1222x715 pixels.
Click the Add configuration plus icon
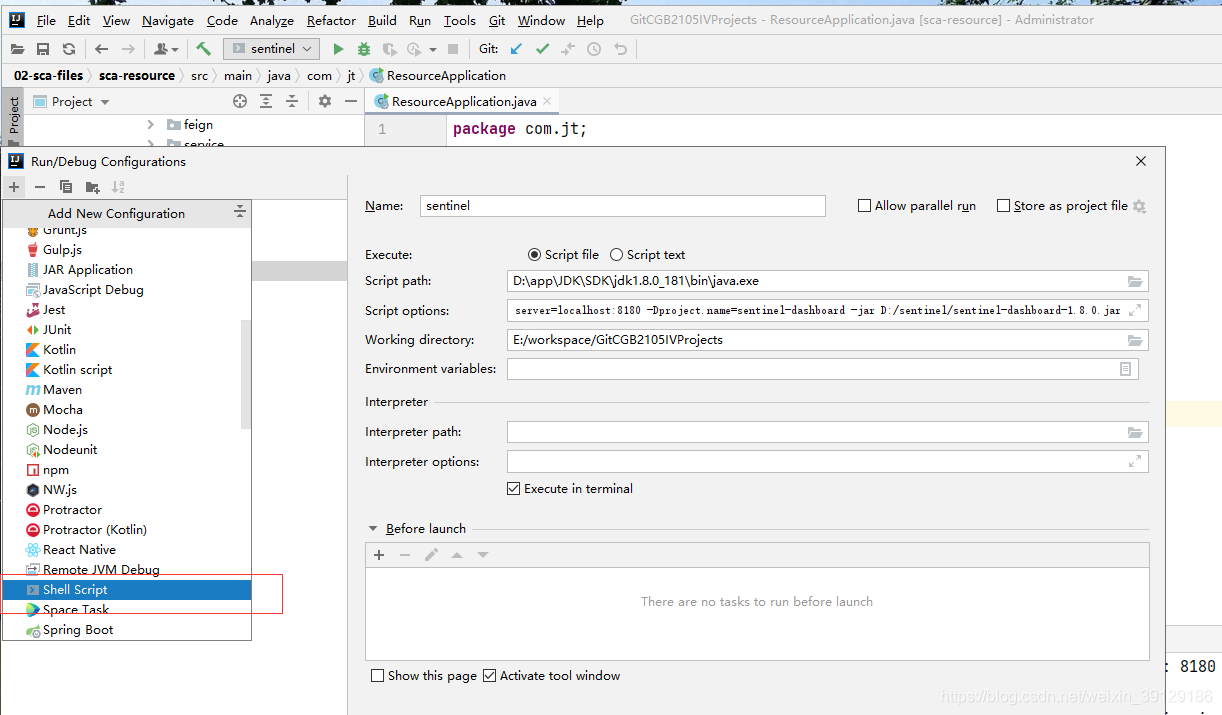coord(14,187)
